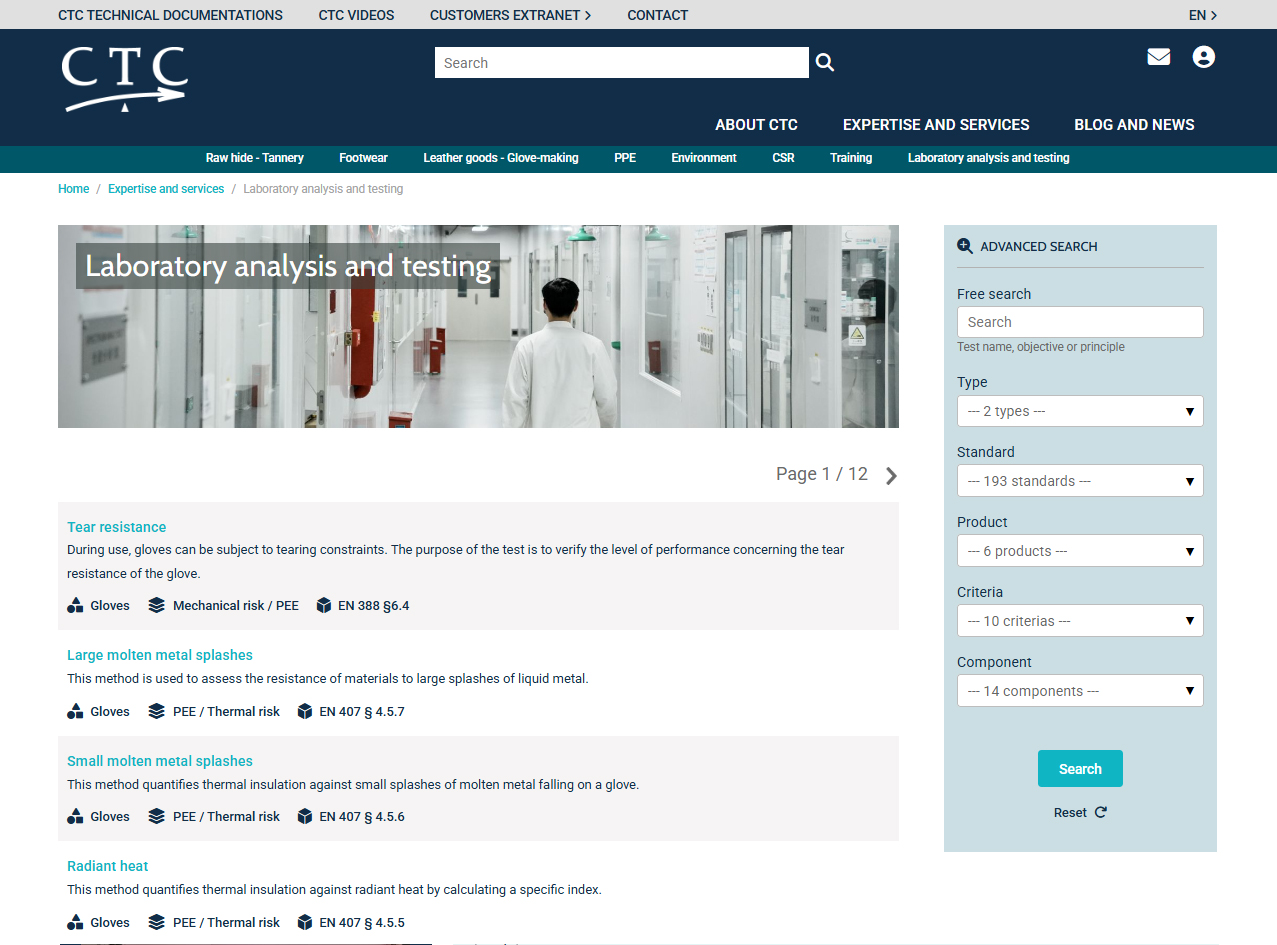Viewport: 1277px width, 945px height.
Task: Focus the header Search field
Action: pos(621,63)
